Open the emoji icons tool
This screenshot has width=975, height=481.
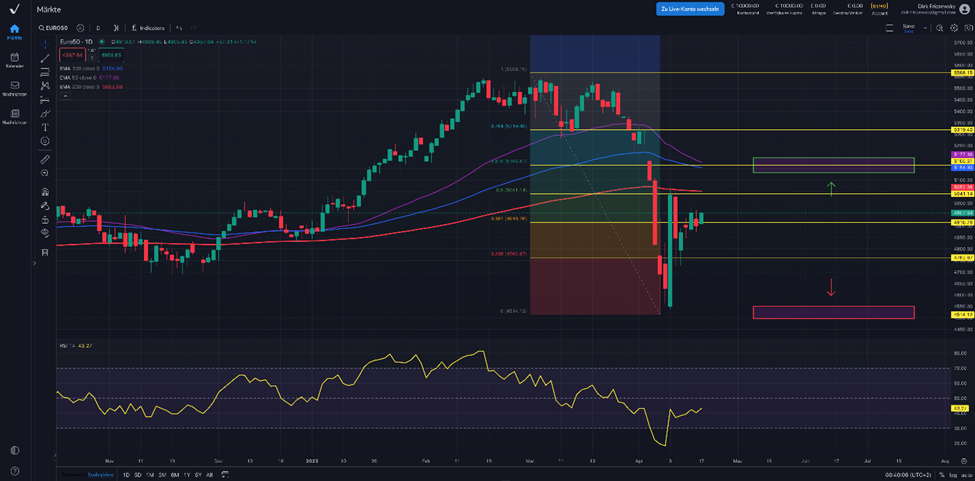pos(45,141)
